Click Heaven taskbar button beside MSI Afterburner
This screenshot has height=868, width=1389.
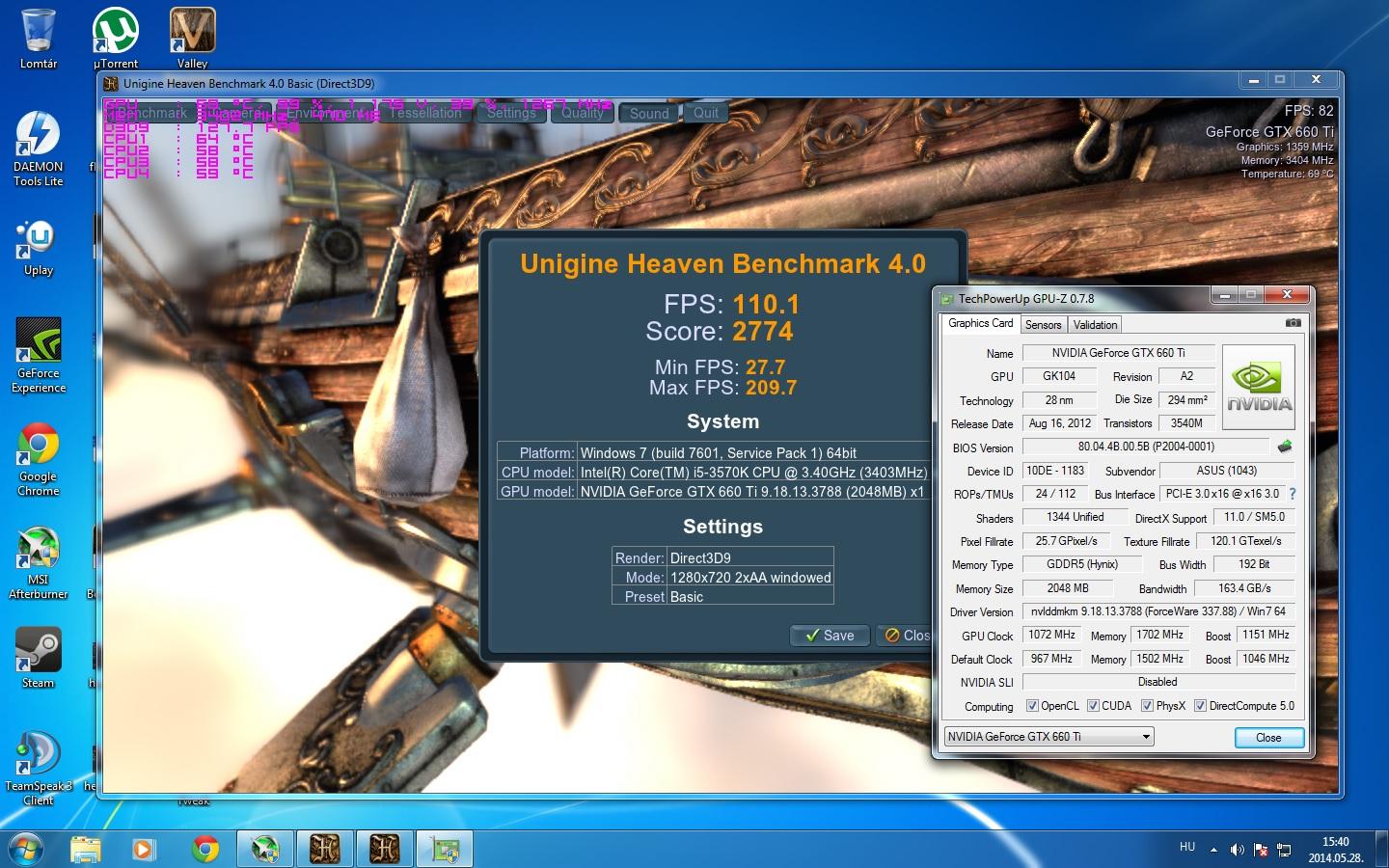pos(325,850)
